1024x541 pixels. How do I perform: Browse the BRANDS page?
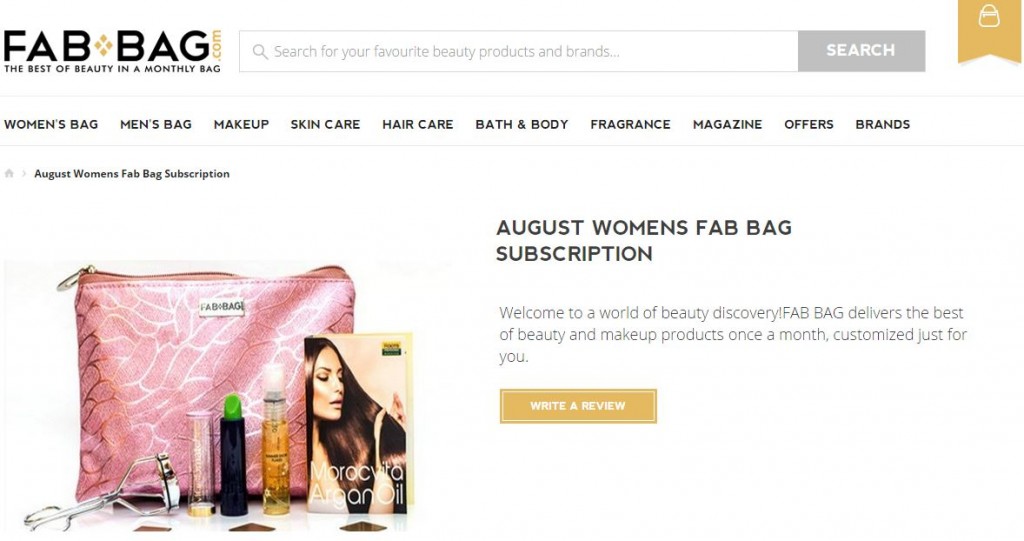click(882, 124)
